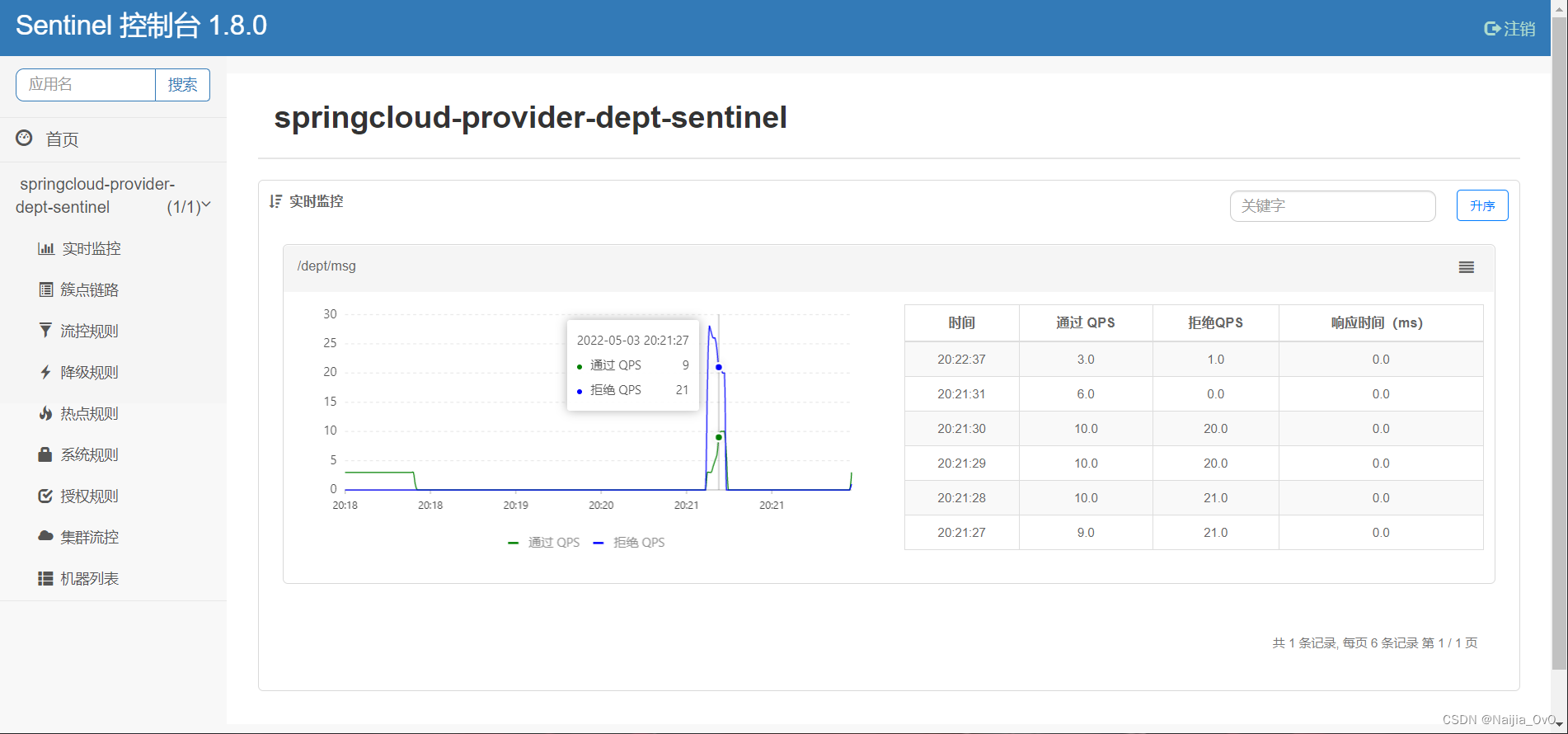Image resolution: width=1568 pixels, height=734 pixels.
Task: Focus the 关键字 keyword input field
Action: [x=1332, y=206]
